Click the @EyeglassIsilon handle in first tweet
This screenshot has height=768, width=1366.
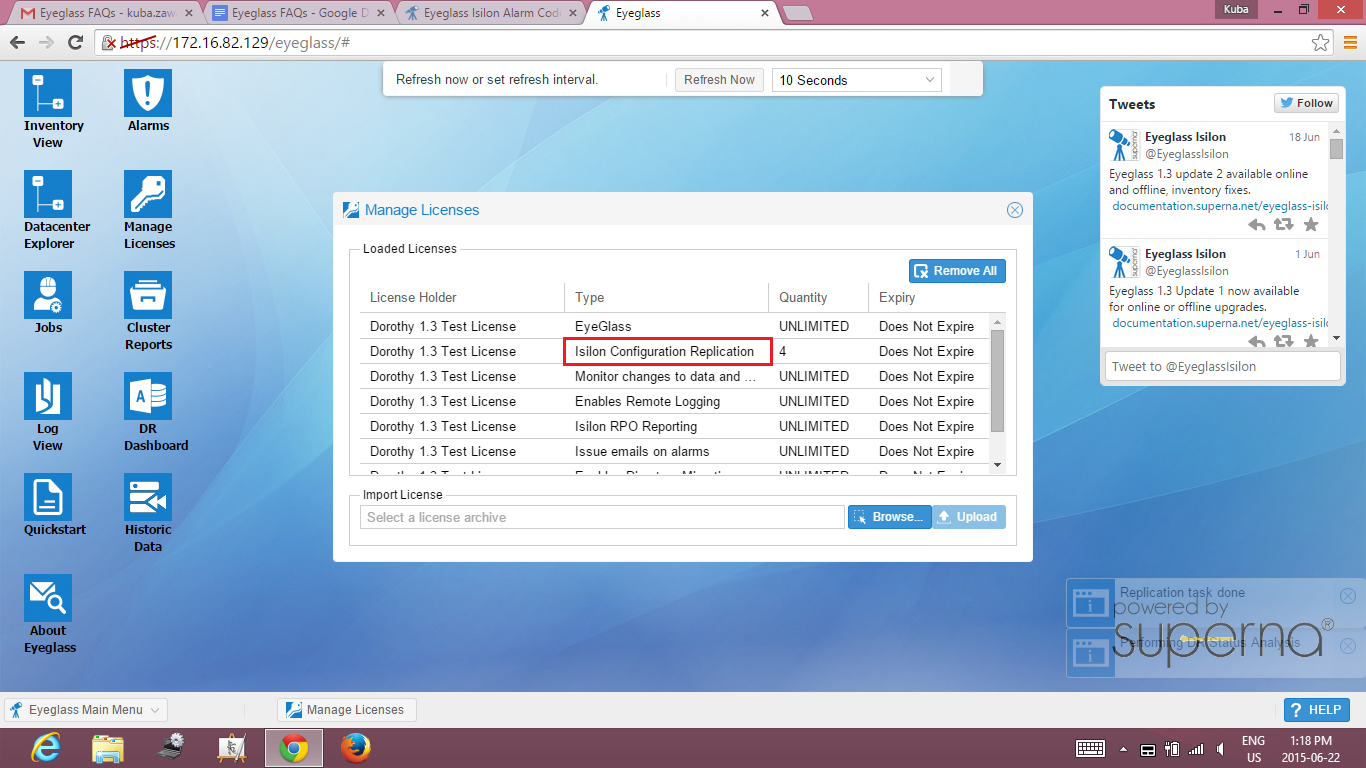[x=1187, y=154]
